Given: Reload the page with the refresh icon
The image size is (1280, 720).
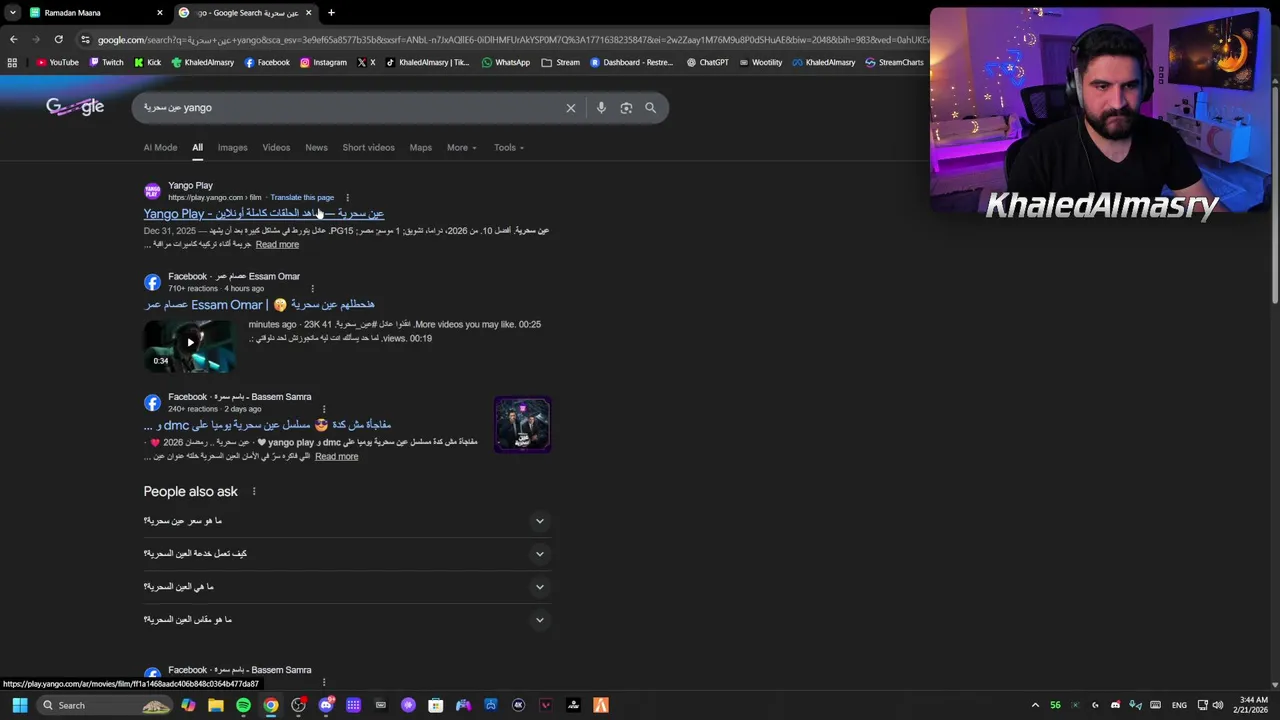Looking at the screenshot, I should 59,39.
